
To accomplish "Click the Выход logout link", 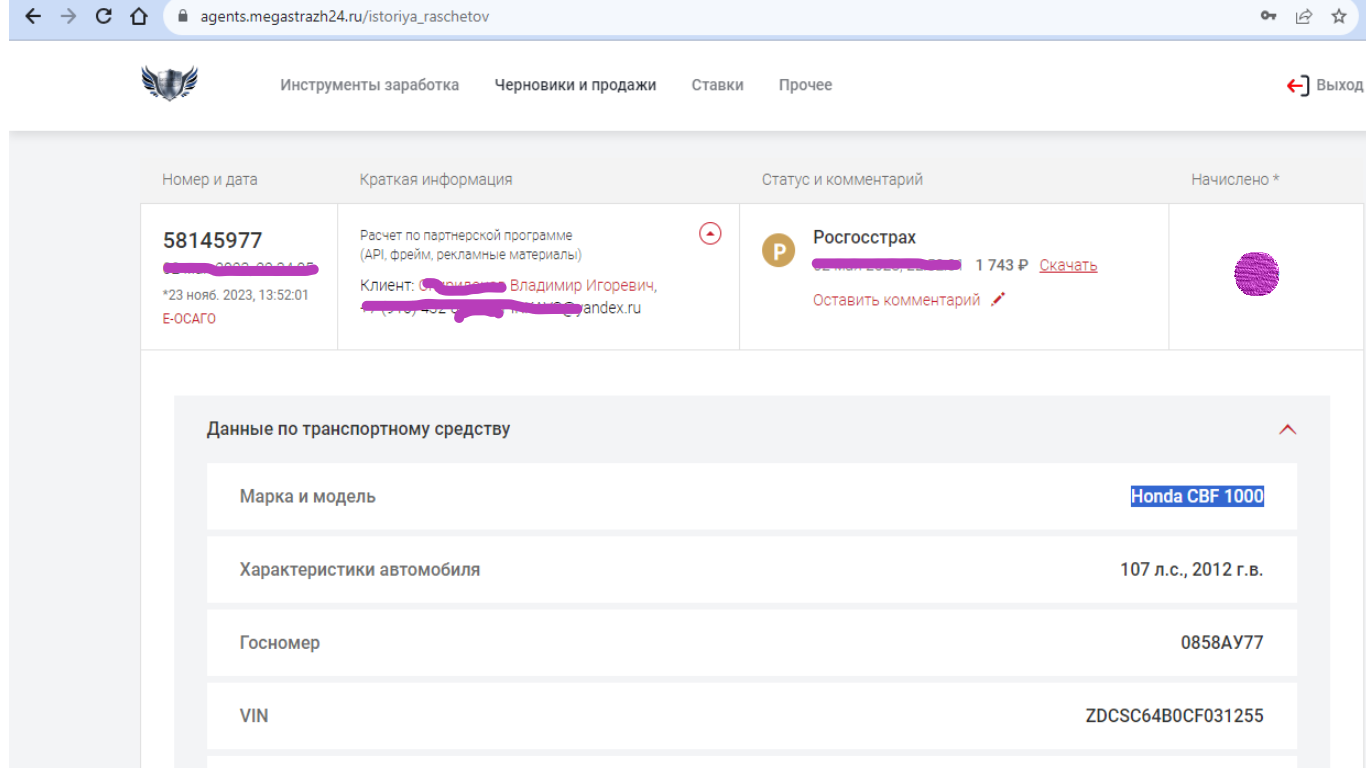I will [1340, 86].
